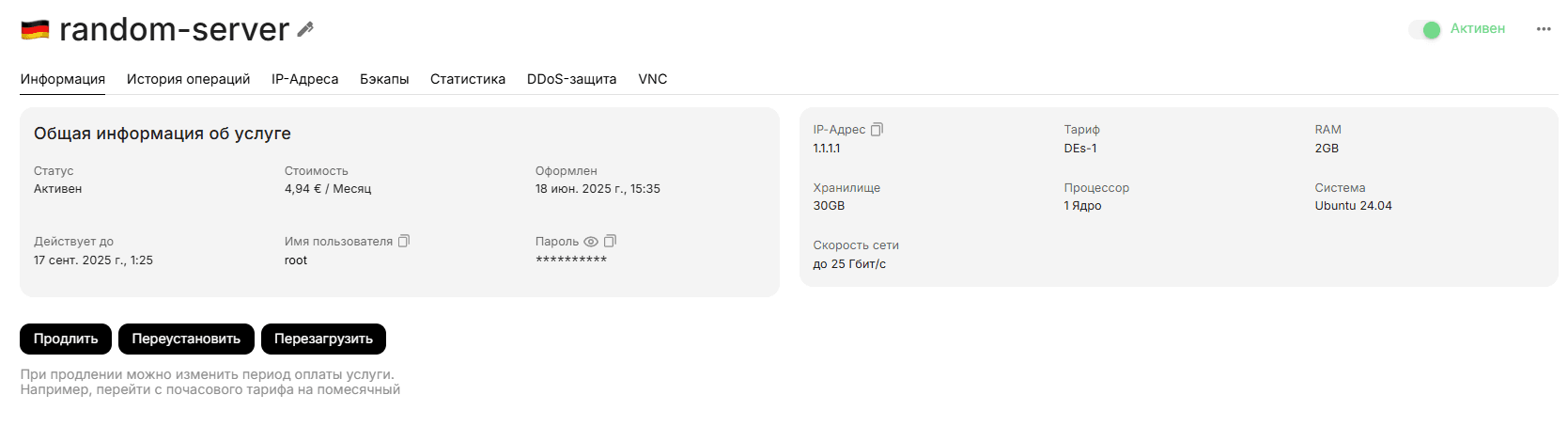Click the 1.1.1.1 IP address value
The height and width of the screenshot is (442, 1568).
(827, 149)
